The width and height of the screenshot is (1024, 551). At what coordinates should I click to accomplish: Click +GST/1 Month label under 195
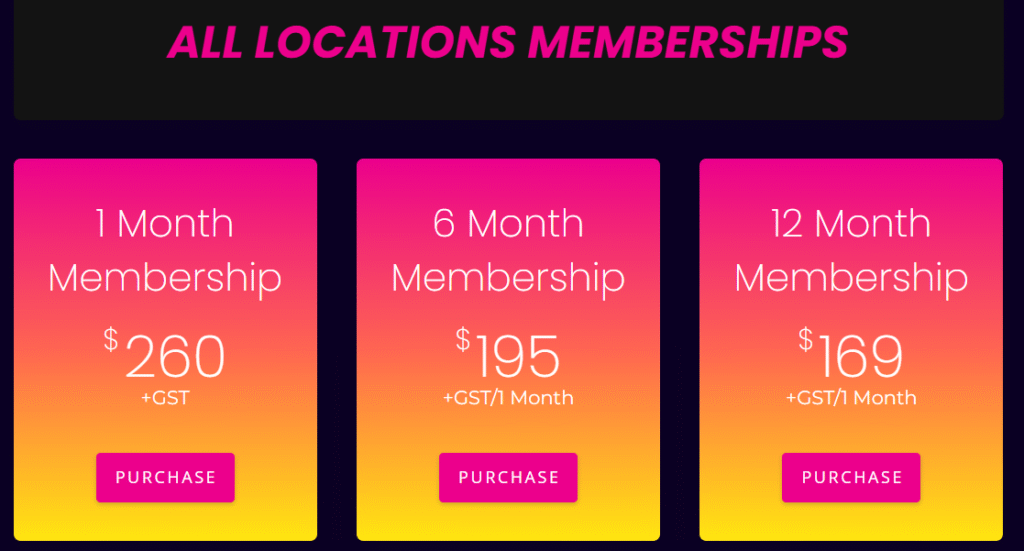508,398
